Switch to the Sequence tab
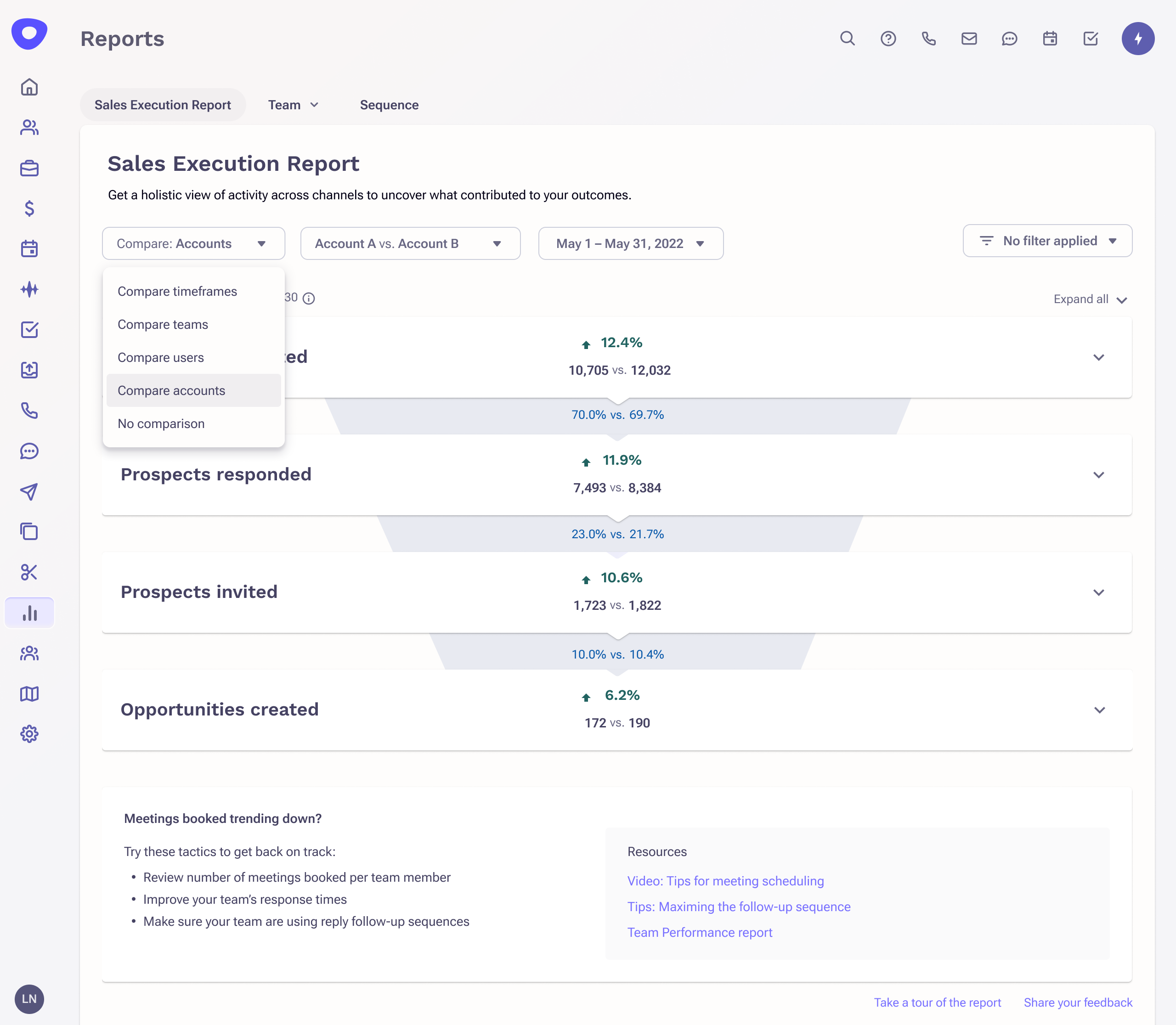 pyautogui.click(x=389, y=105)
